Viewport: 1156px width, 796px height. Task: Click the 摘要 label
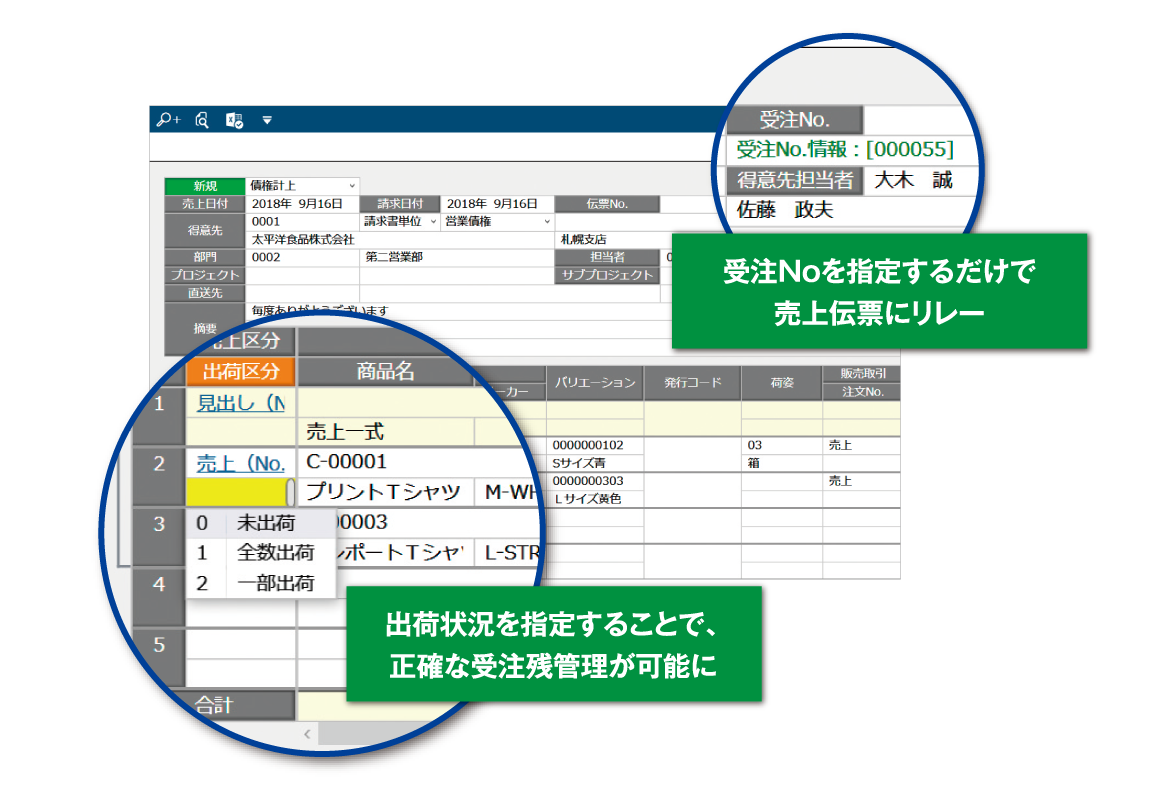click(205, 329)
